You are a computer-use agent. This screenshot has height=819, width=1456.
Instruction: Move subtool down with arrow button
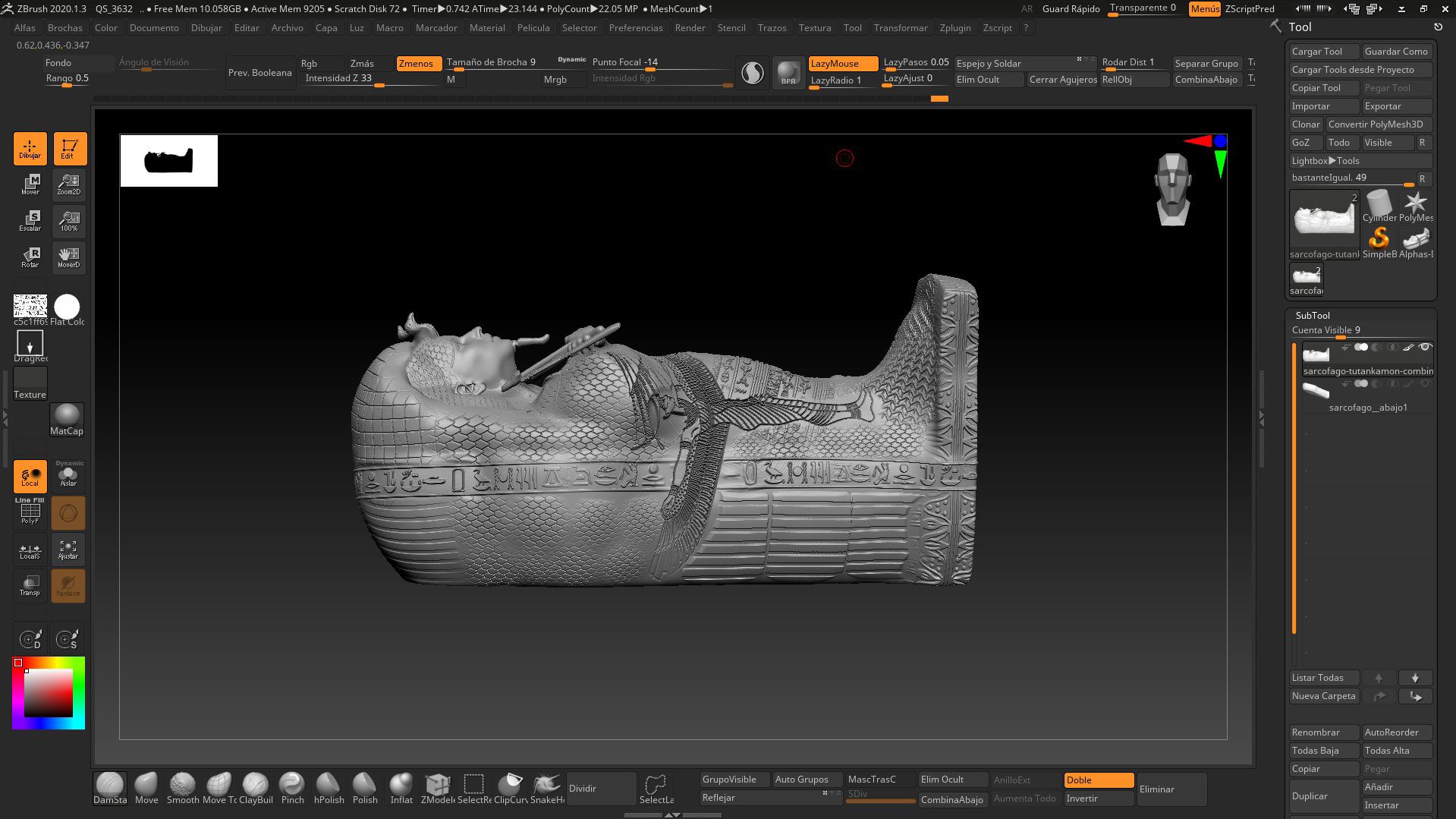click(1415, 678)
